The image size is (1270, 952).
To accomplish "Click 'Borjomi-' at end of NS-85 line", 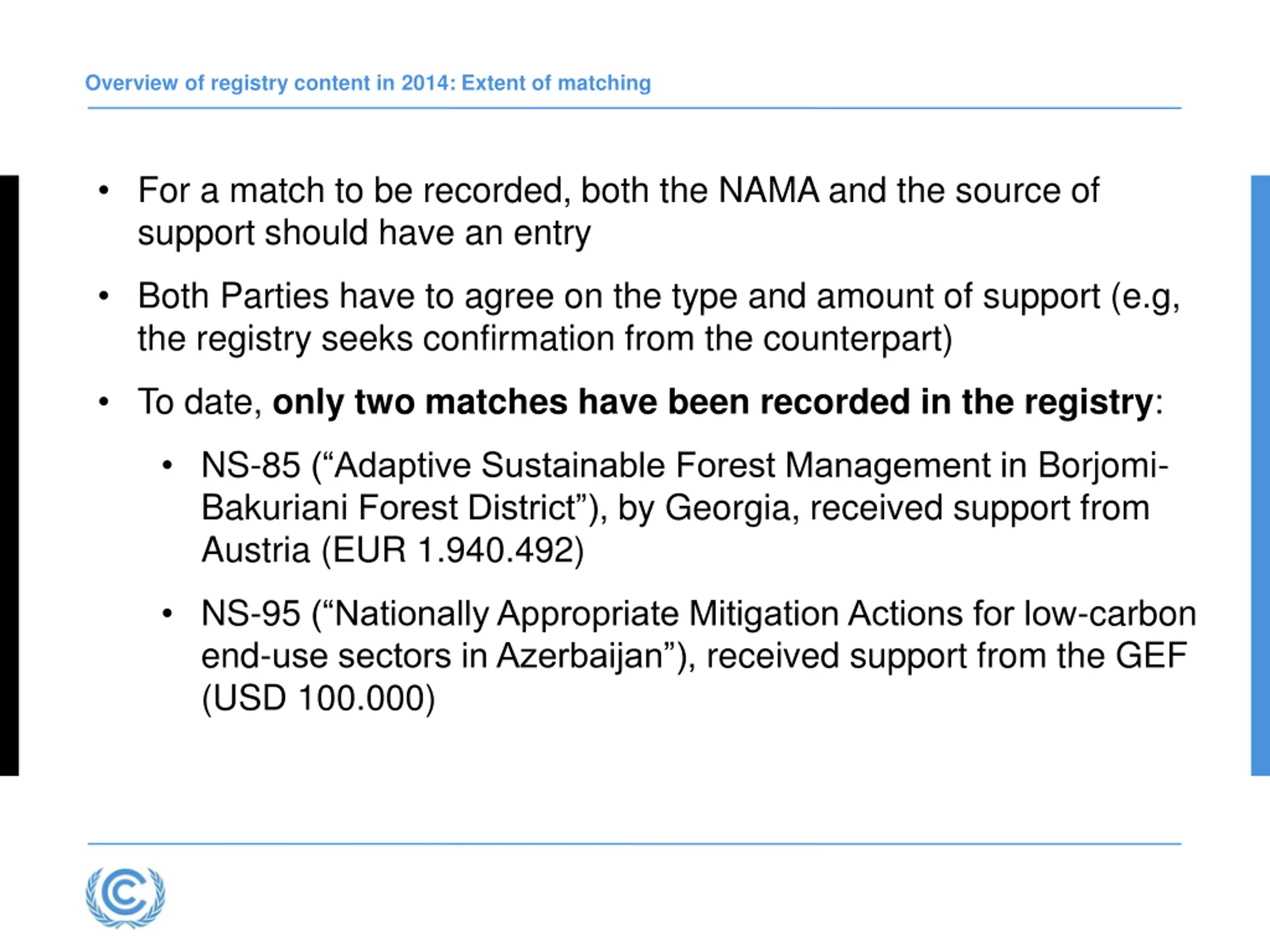I will (1103, 466).
